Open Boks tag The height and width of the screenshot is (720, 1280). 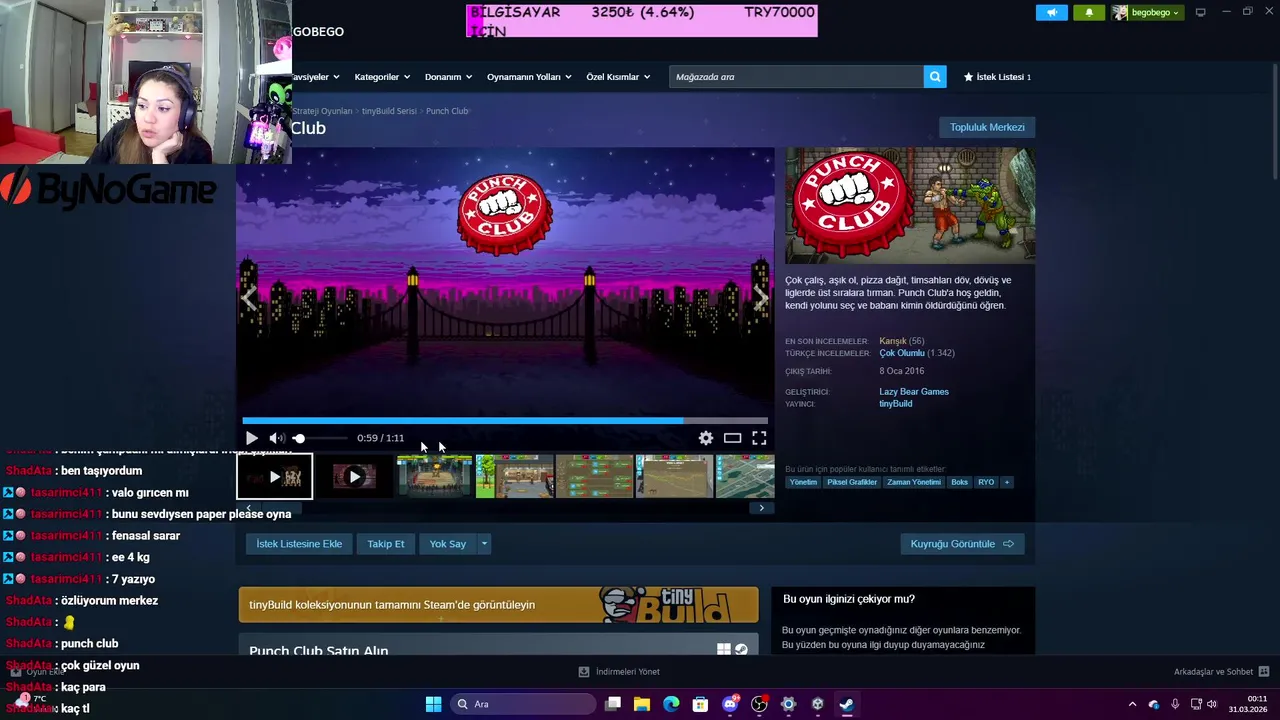pyautogui.click(x=960, y=482)
